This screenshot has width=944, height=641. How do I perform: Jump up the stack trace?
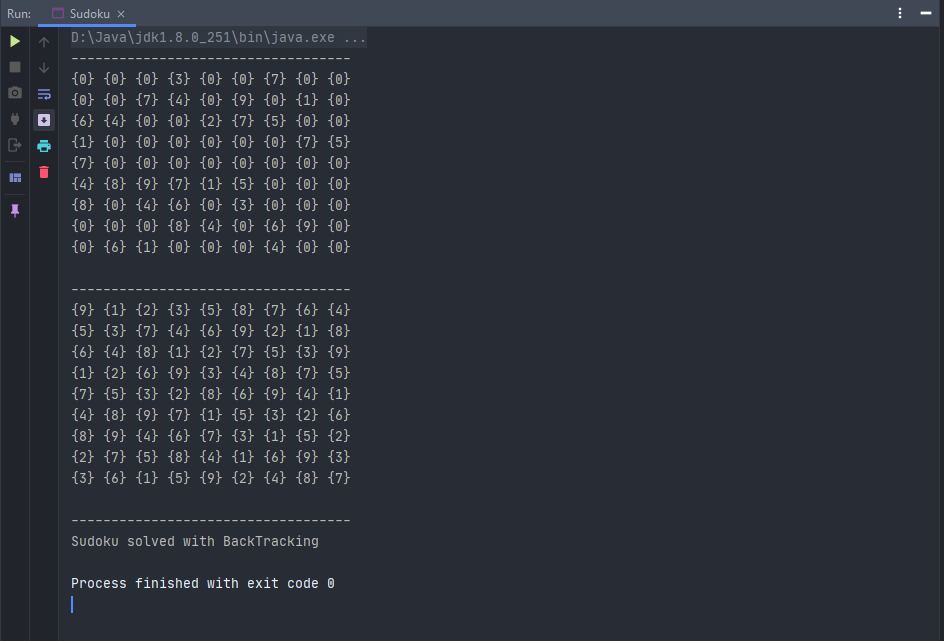[x=43, y=41]
